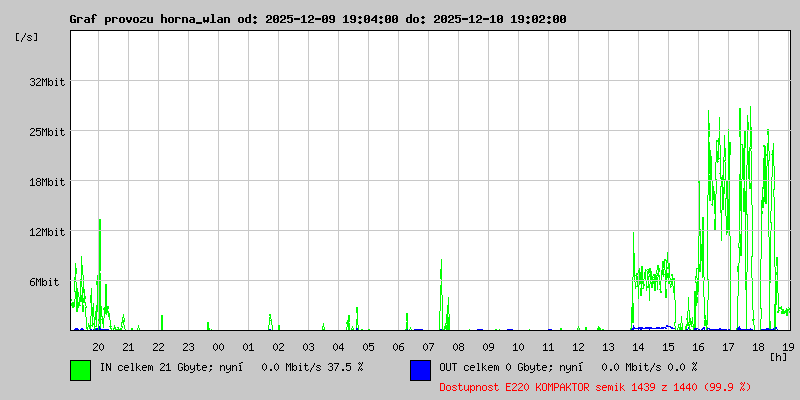Click the '32Mbit' y-axis label

point(47,82)
